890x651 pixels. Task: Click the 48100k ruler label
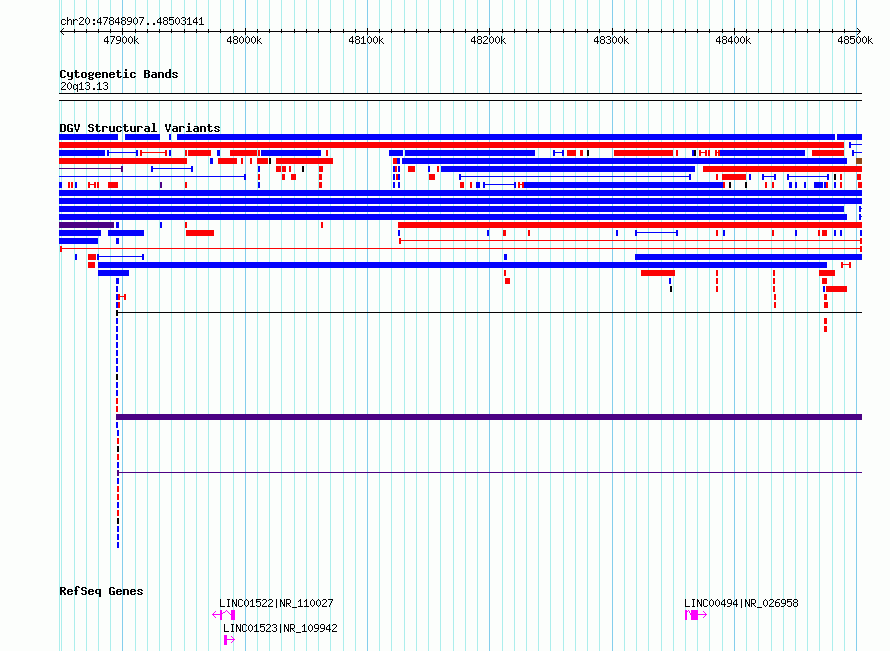click(x=366, y=40)
